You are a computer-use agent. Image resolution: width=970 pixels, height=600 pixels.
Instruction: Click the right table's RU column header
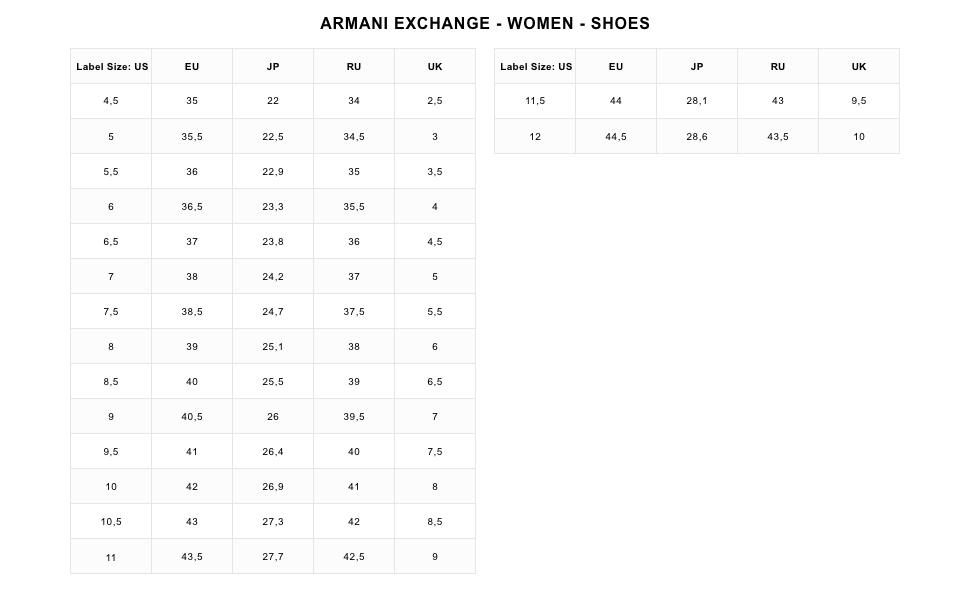(x=778, y=66)
